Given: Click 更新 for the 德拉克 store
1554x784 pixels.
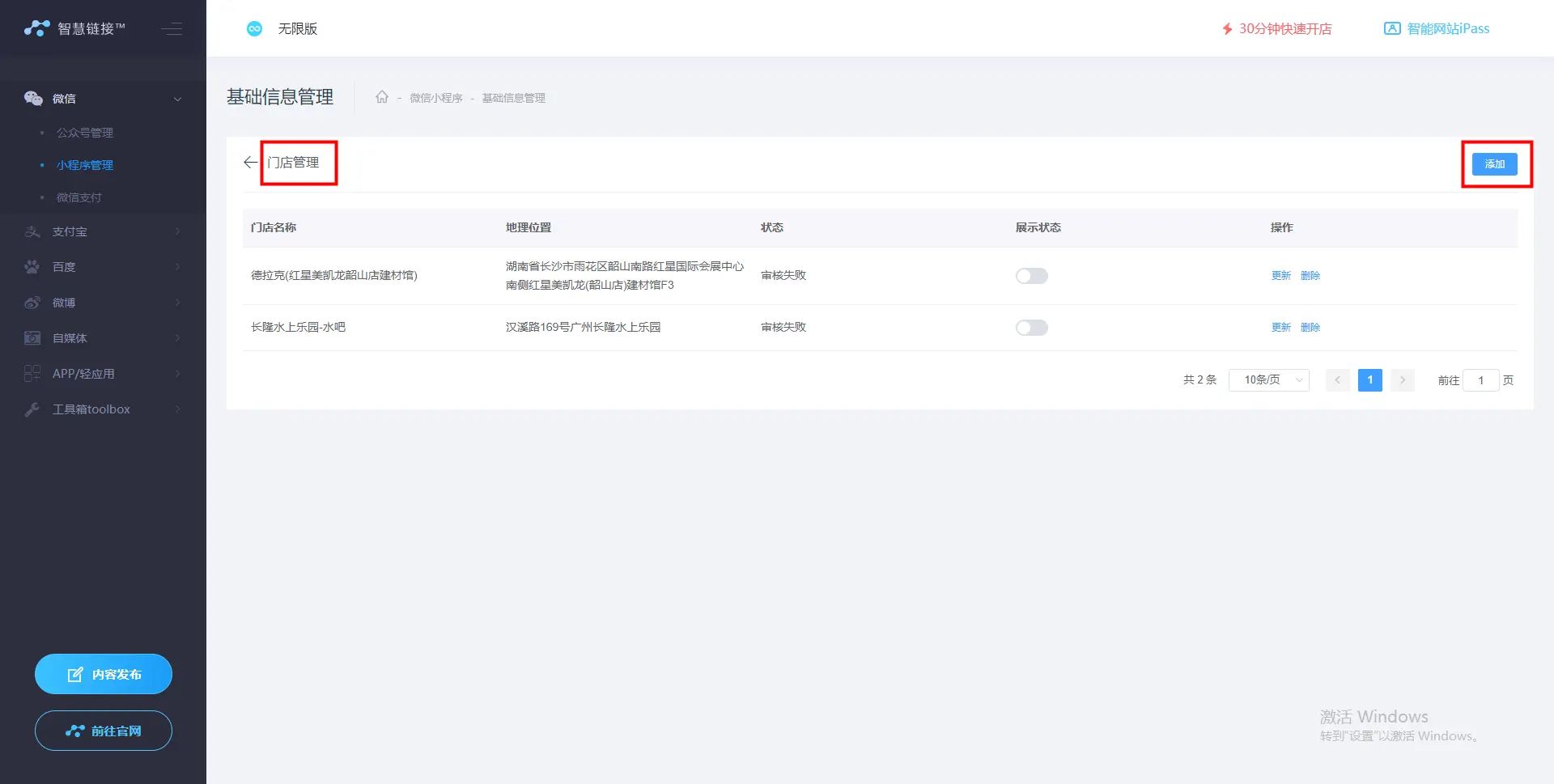Looking at the screenshot, I should pyautogui.click(x=1280, y=276).
